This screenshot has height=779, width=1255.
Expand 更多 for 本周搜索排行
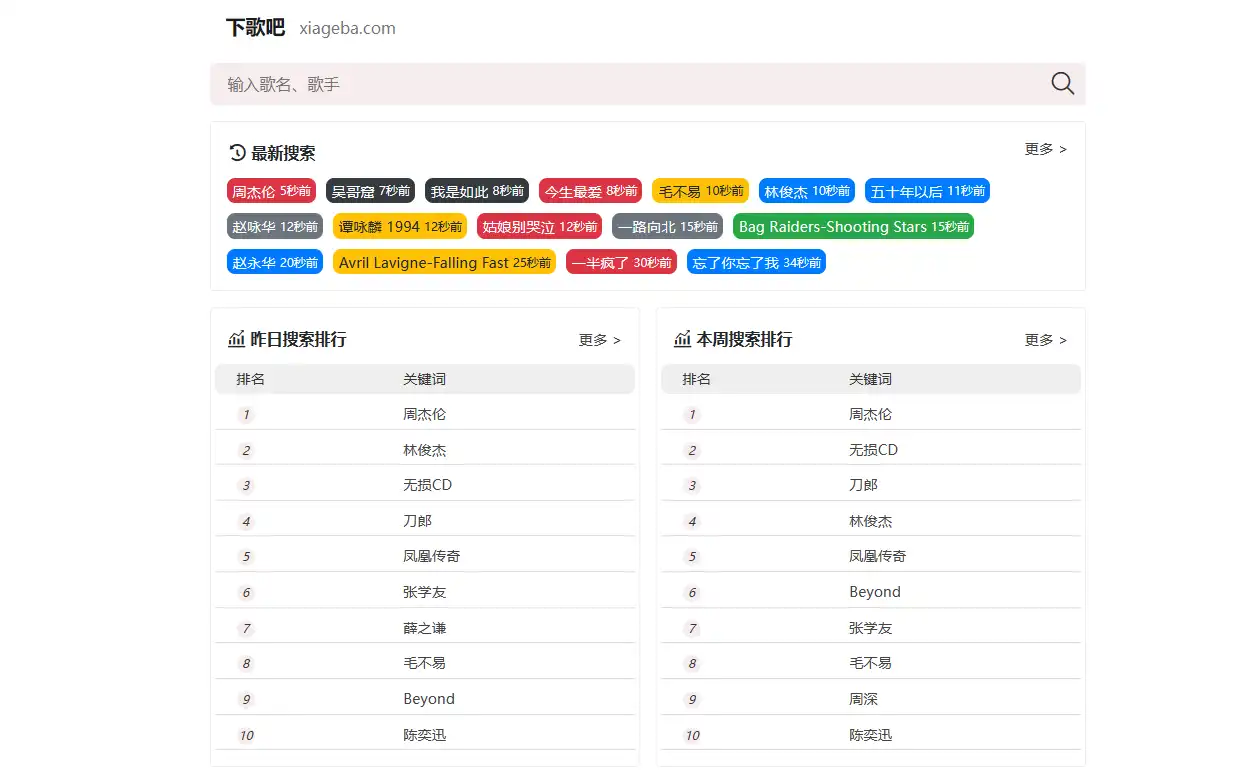tap(1045, 340)
